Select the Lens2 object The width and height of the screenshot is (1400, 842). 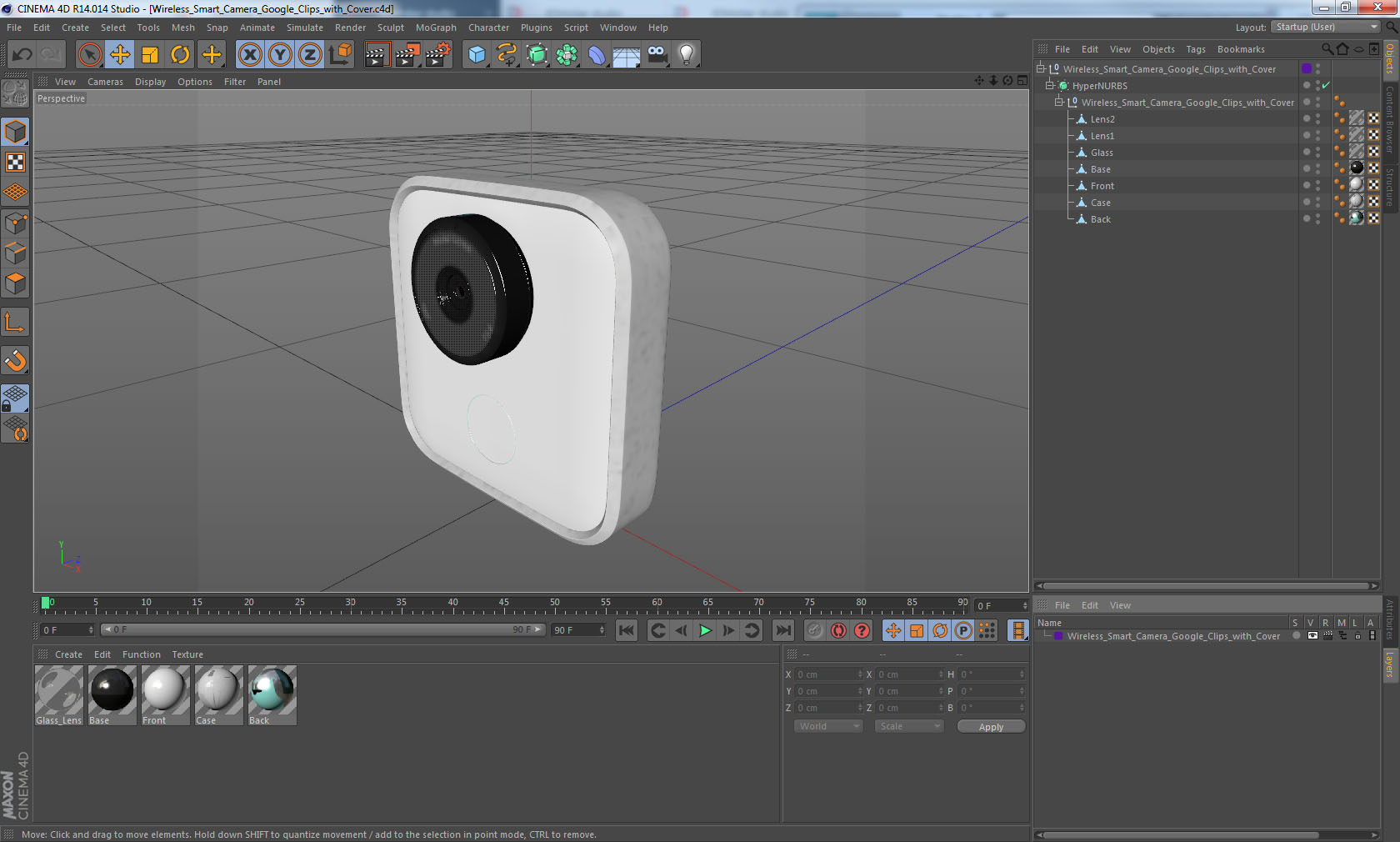(1102, 119)
